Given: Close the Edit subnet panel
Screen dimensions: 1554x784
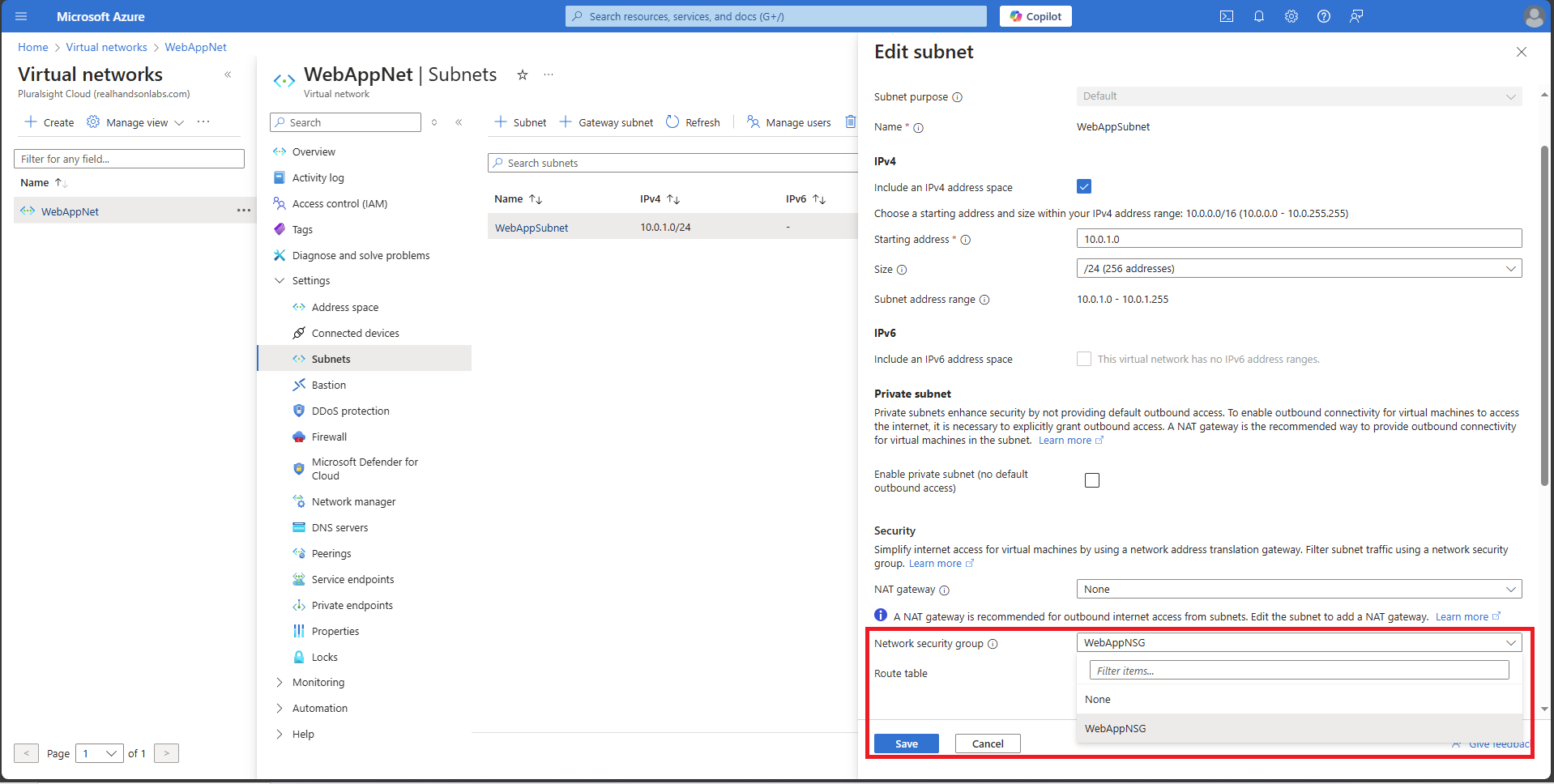Looking at the screenshot, I should [1522, 52].
